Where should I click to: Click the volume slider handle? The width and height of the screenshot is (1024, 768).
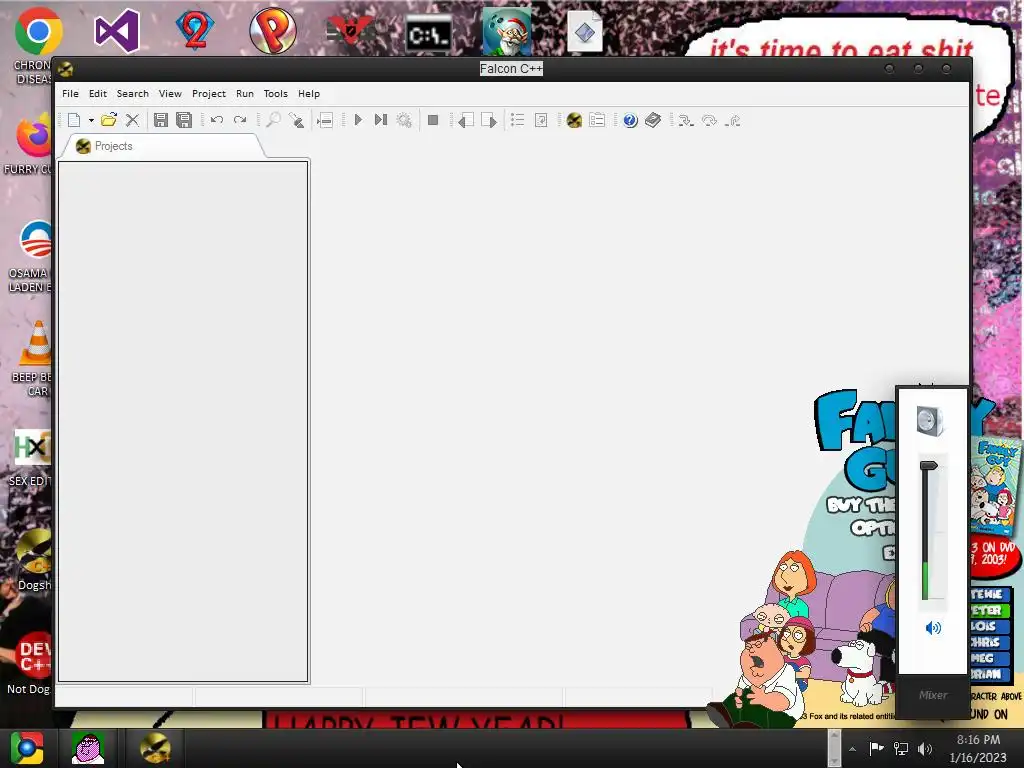pyautogui.click(x=928, y=466)
